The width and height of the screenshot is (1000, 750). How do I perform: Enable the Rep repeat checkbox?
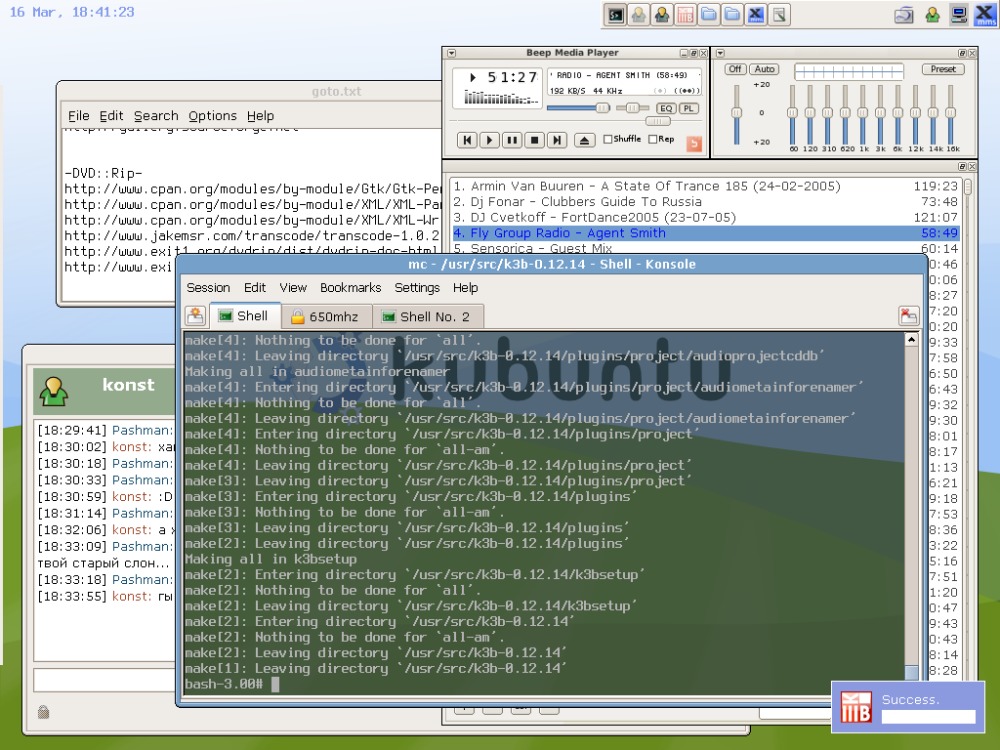(x=661, y=139)
